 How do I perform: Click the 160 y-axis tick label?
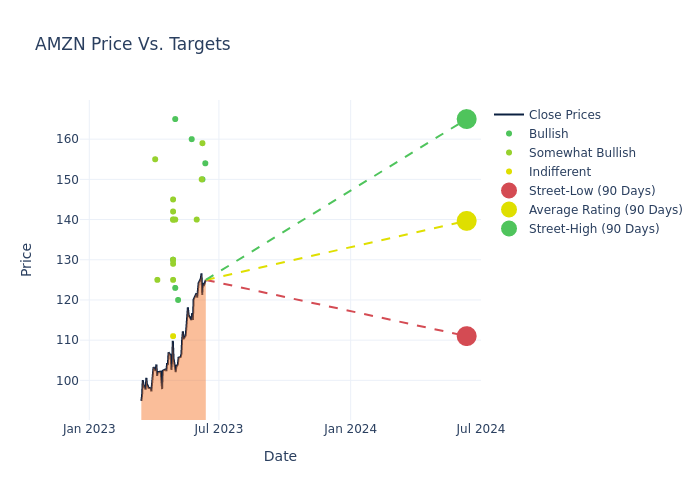pyautogui.click(x=67, y=139)
